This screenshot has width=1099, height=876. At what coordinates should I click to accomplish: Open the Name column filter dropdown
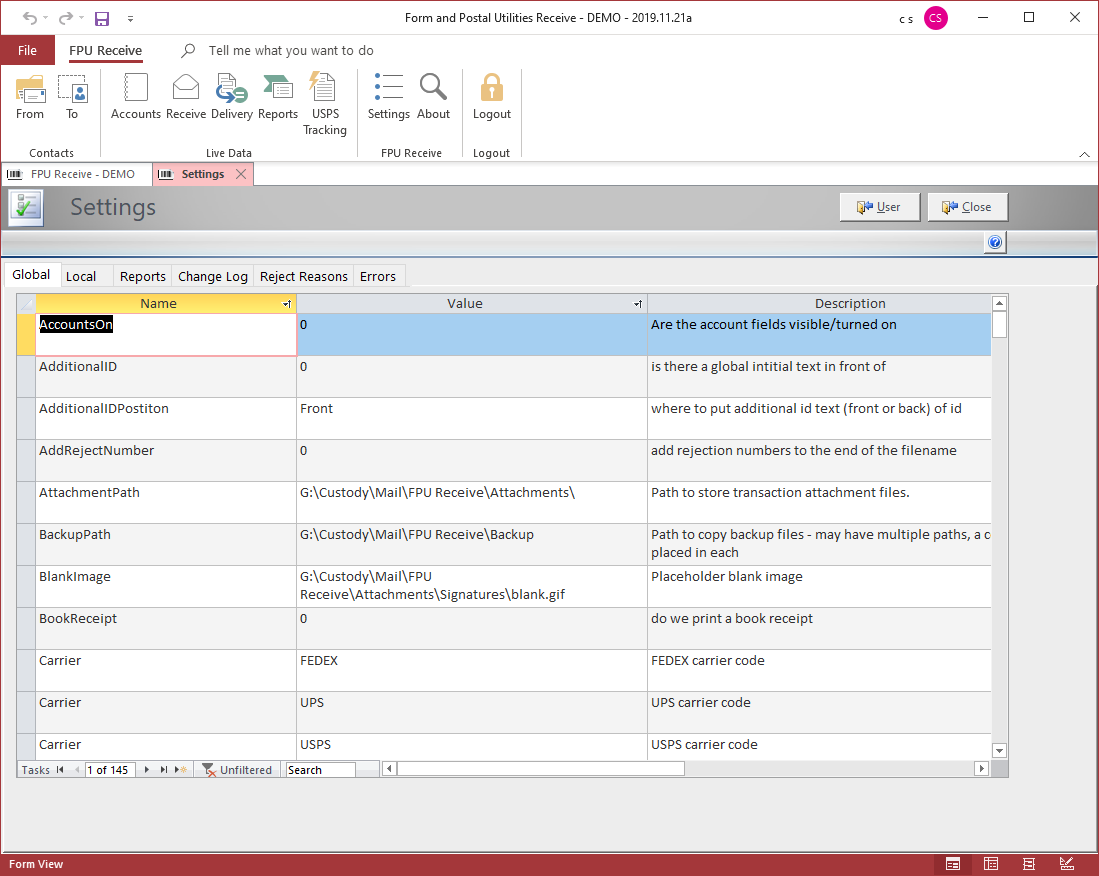click(x=287, y=304)
